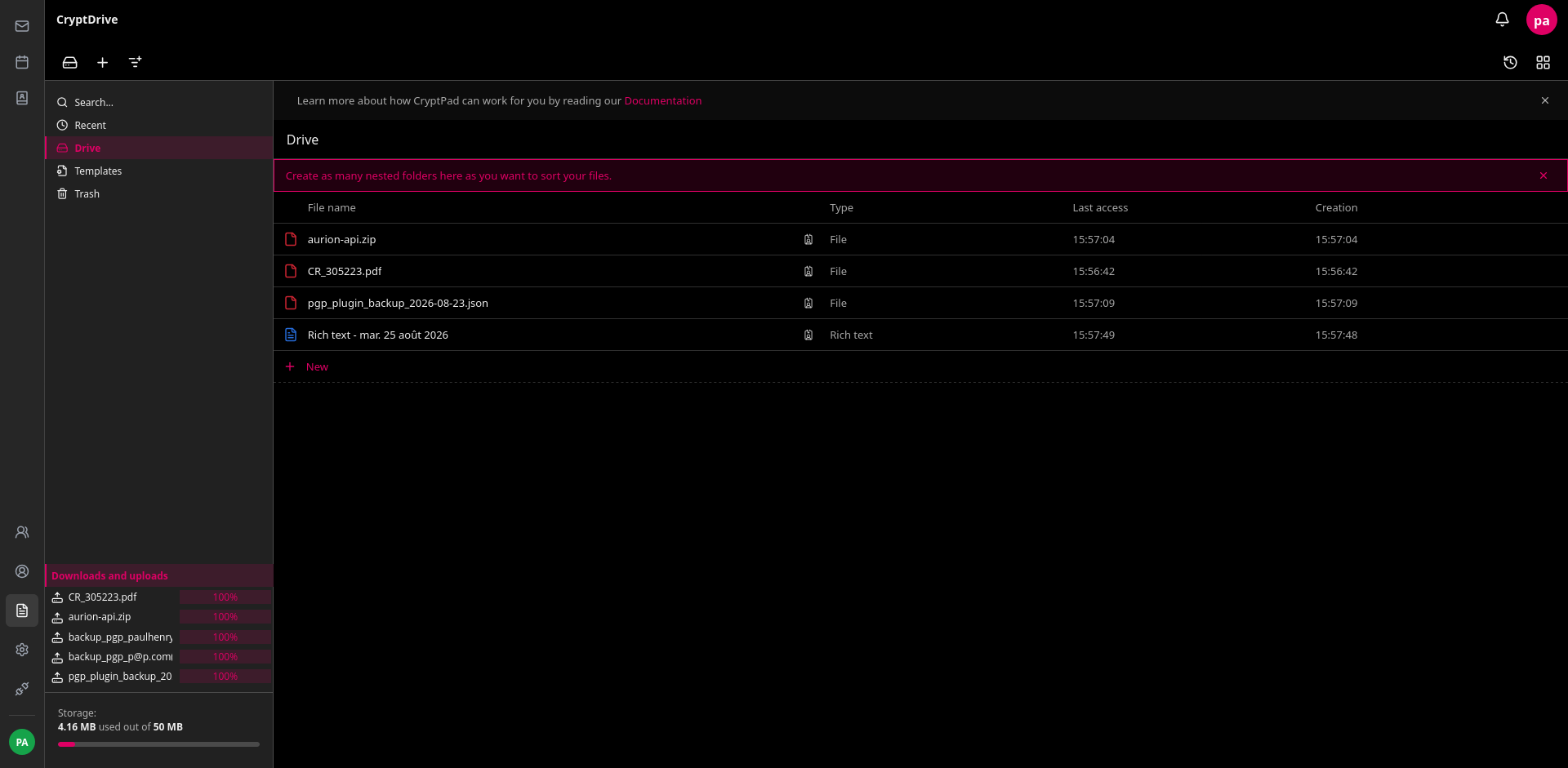Click the 15:56:42 creation time cell
Image resolution: width=1568 pixels, height=768 pixels.
(1336, 271)
